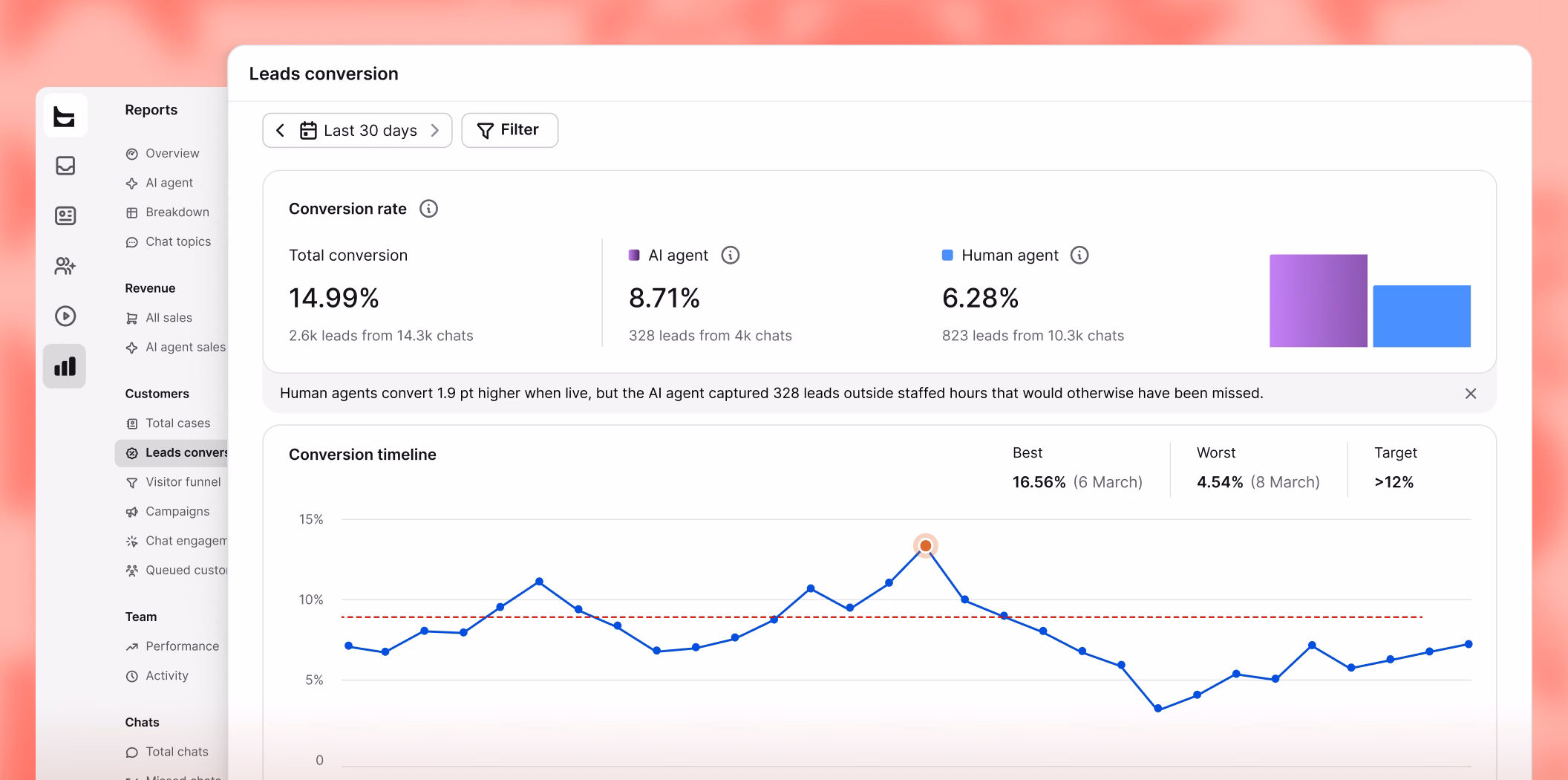This screenshot has height=780, width=1568.
Task: Open the contact card icon in rail
Action: click(65, 215)
